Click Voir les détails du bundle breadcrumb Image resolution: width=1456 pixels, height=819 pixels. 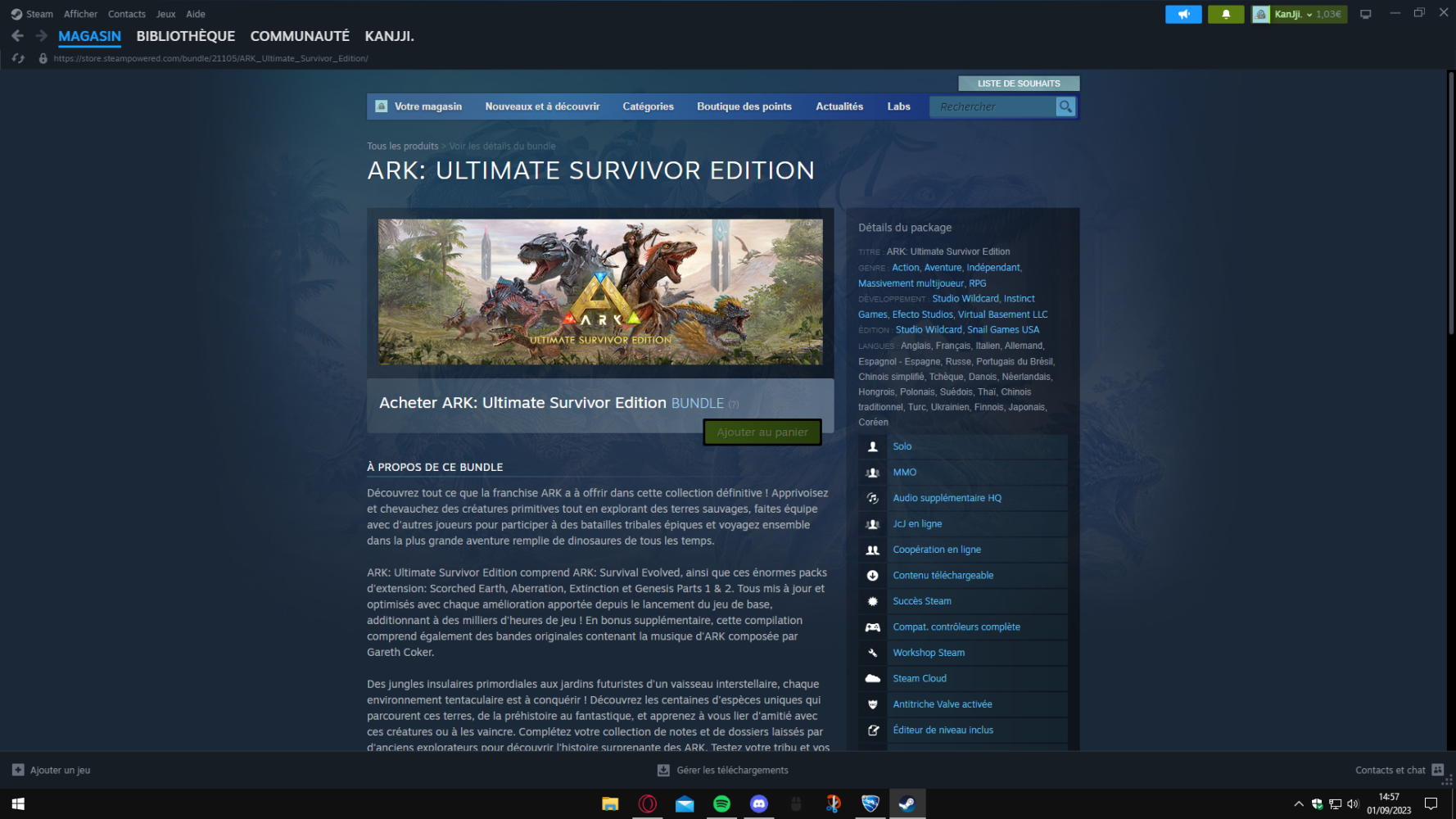(502, 146)
